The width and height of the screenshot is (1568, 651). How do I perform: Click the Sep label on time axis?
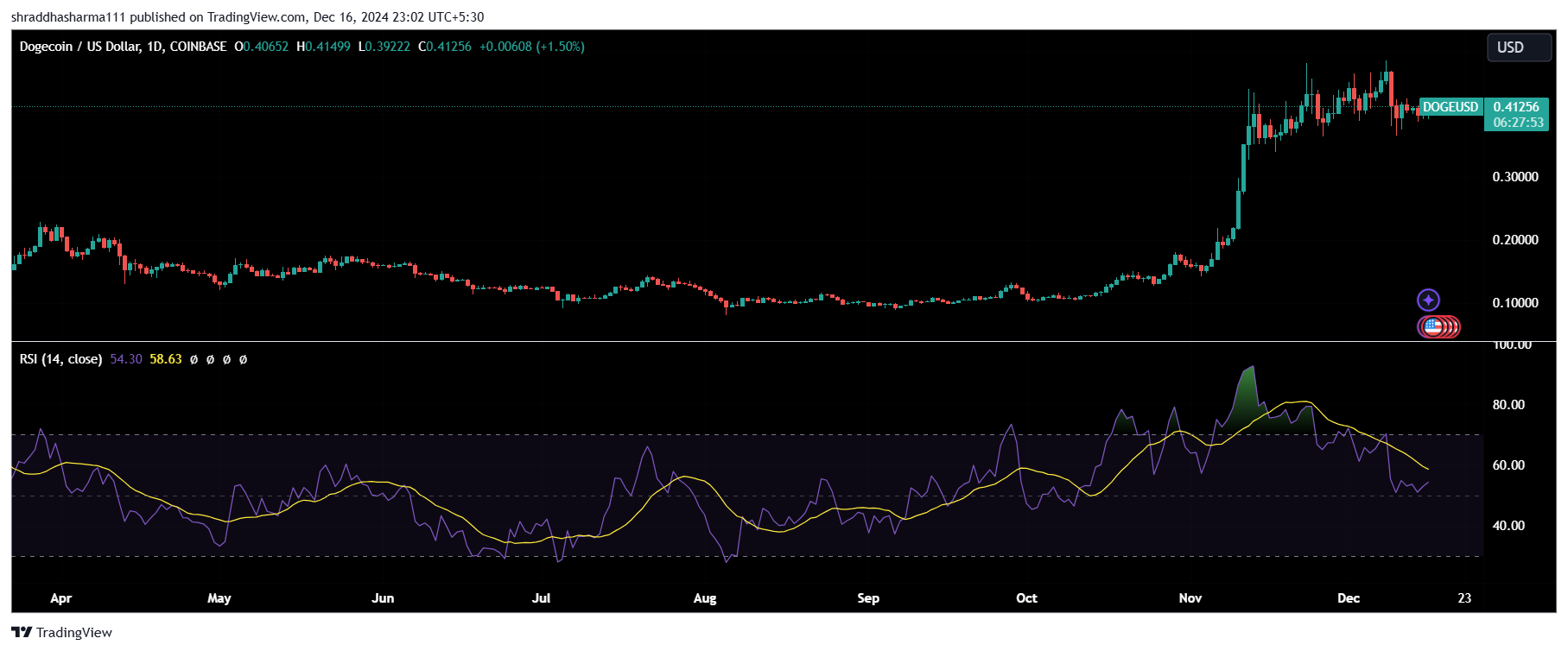point(868,598)
